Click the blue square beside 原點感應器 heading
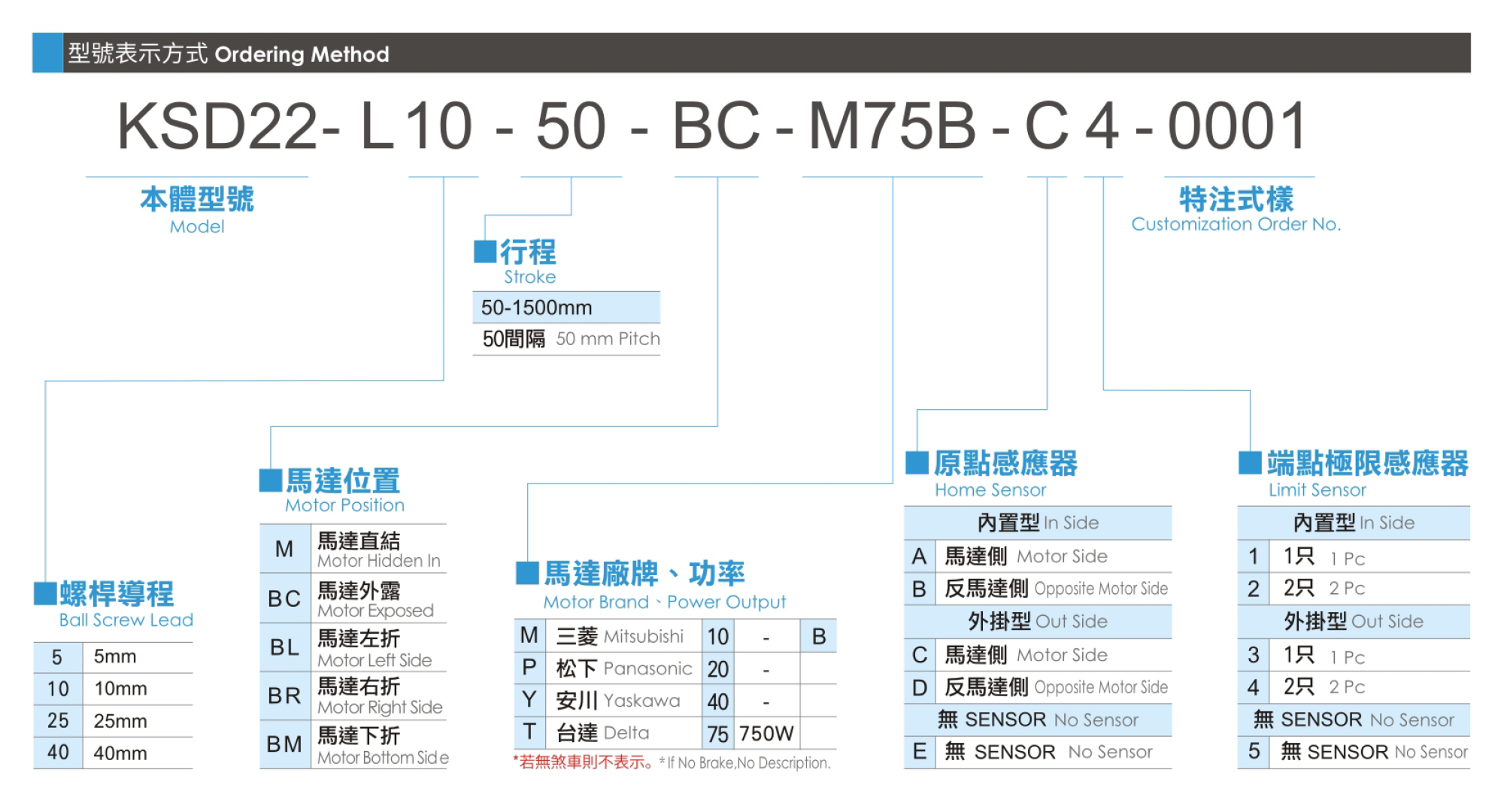 pyautogui.click(x=917, y=462)
